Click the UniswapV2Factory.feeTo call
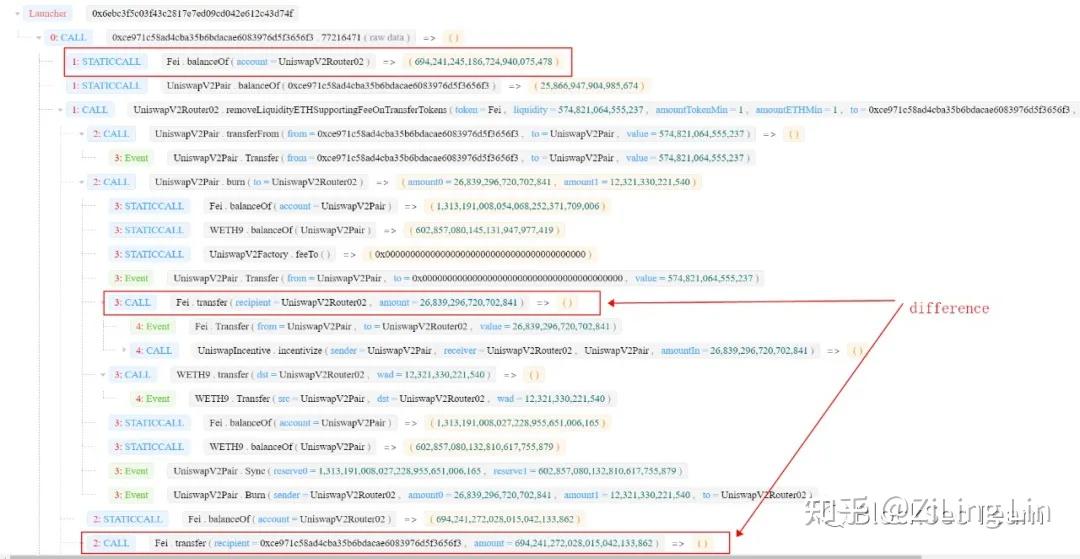Viewport: 1080px width, 559px height. (269, 254)
